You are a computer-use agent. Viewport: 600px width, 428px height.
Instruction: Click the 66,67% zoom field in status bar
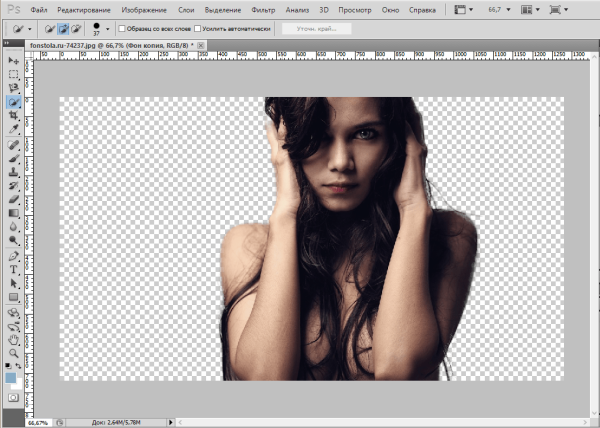tap(38, 423)
